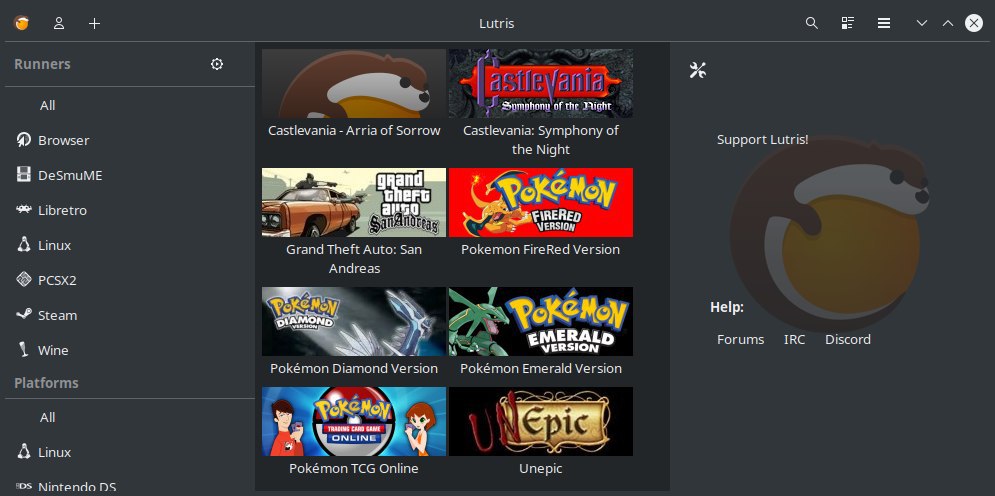Open the Support Lutris! link
The height and width of the screenshot is (496, 995).
pyautogui.click(x=762, y=140)
